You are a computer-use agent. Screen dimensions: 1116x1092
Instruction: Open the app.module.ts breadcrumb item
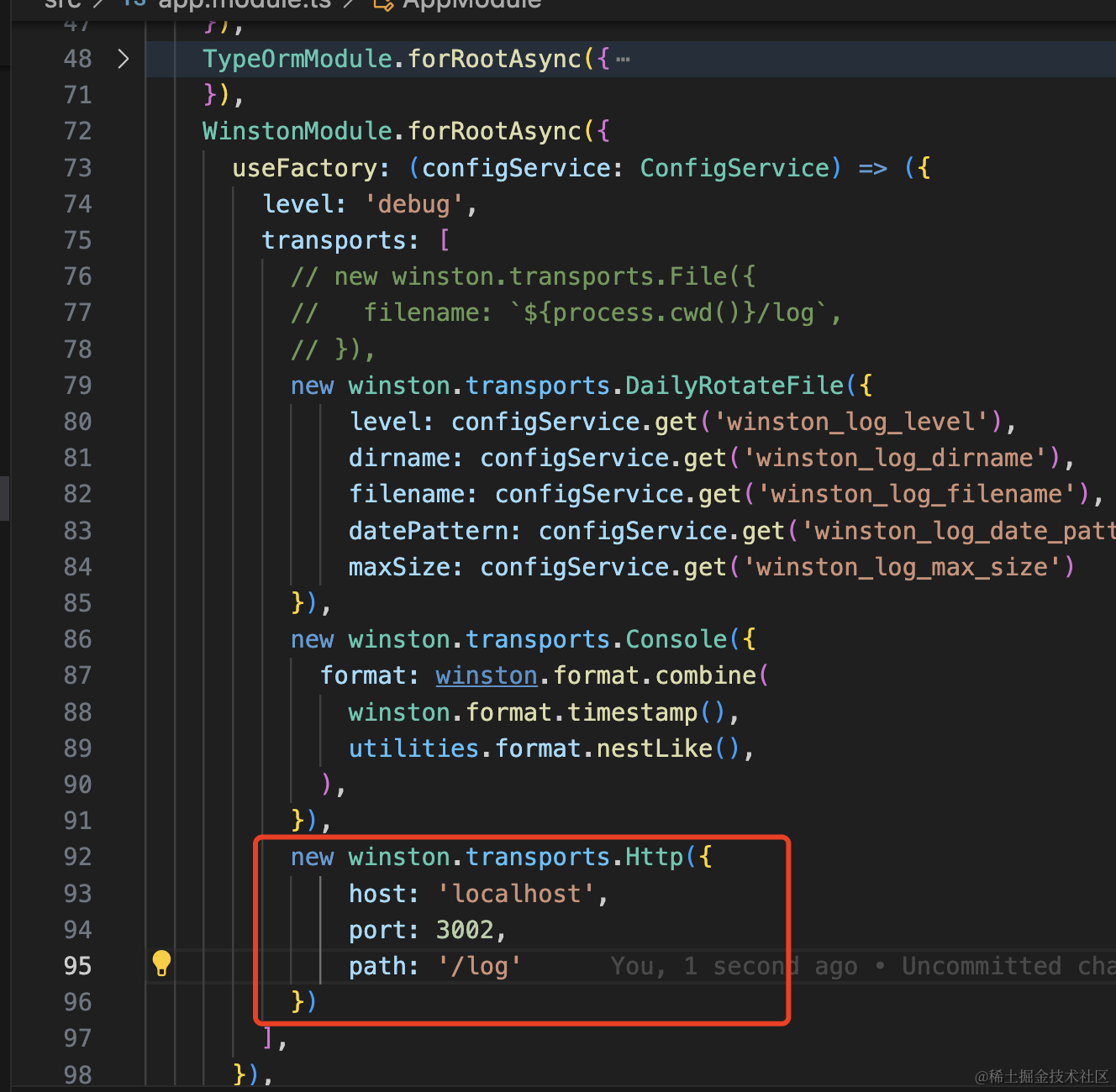244,4
